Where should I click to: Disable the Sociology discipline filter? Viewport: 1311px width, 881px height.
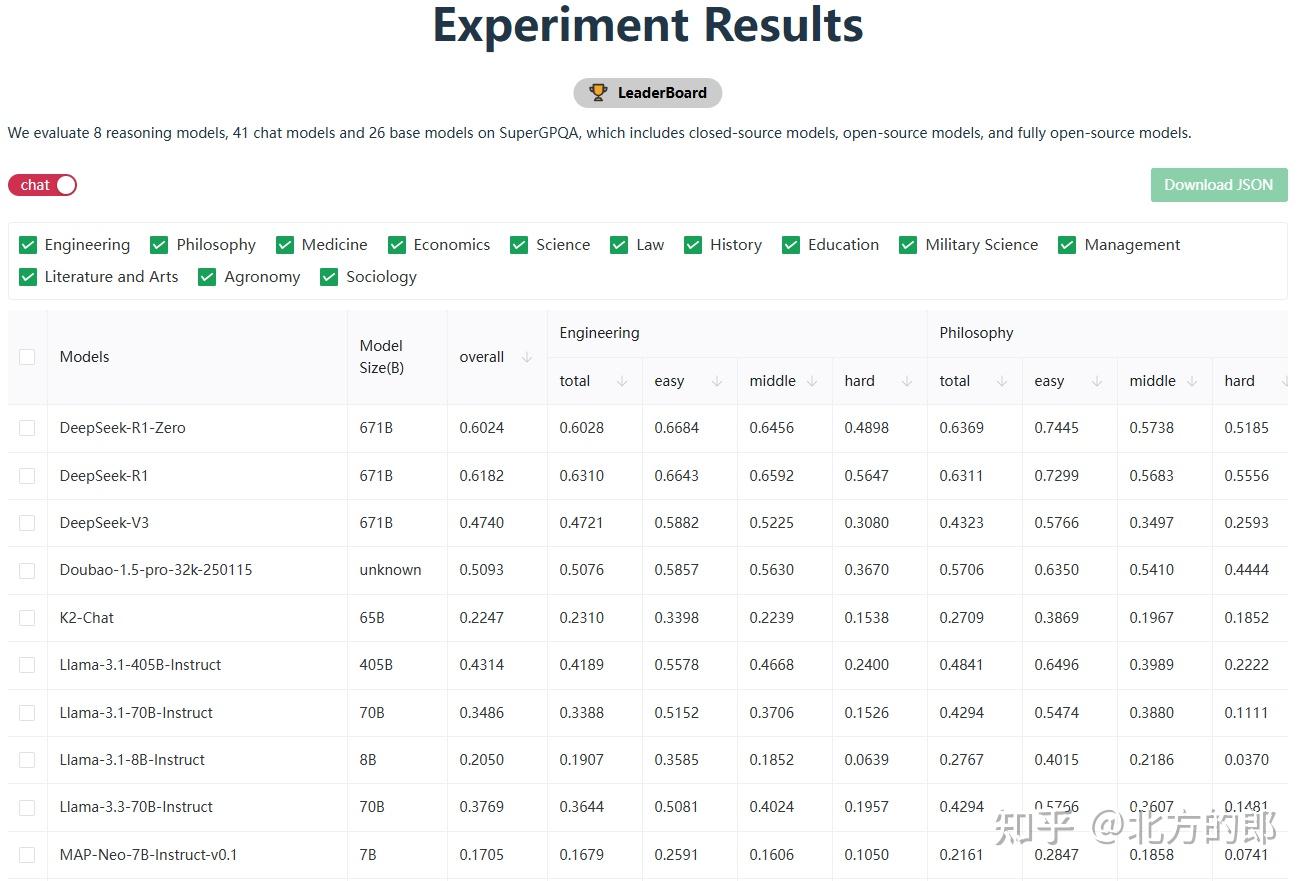[329, 277]
